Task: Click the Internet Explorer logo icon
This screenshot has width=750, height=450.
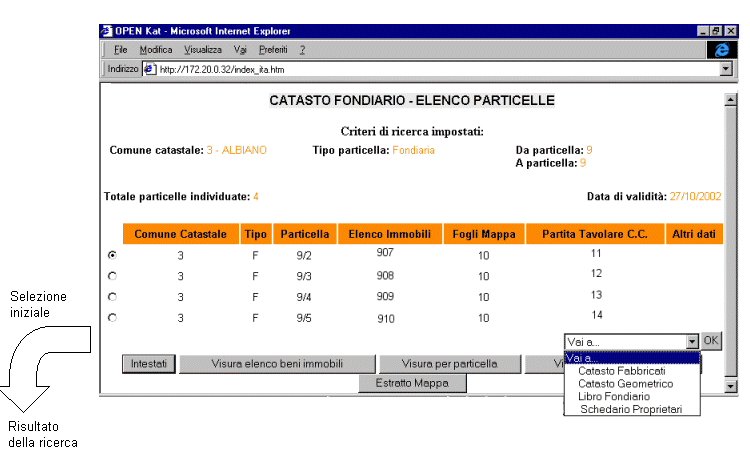Action: pos(722,49)
